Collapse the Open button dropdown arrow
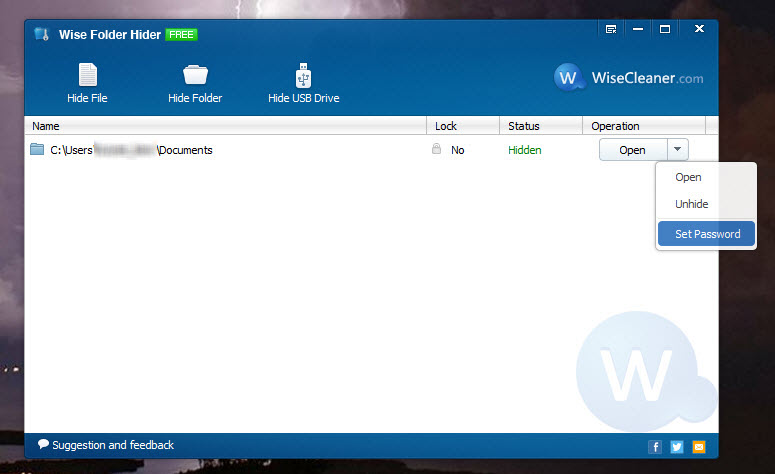Image resolution: width=775 pixels, height=474 pixels. click(678, 149)
